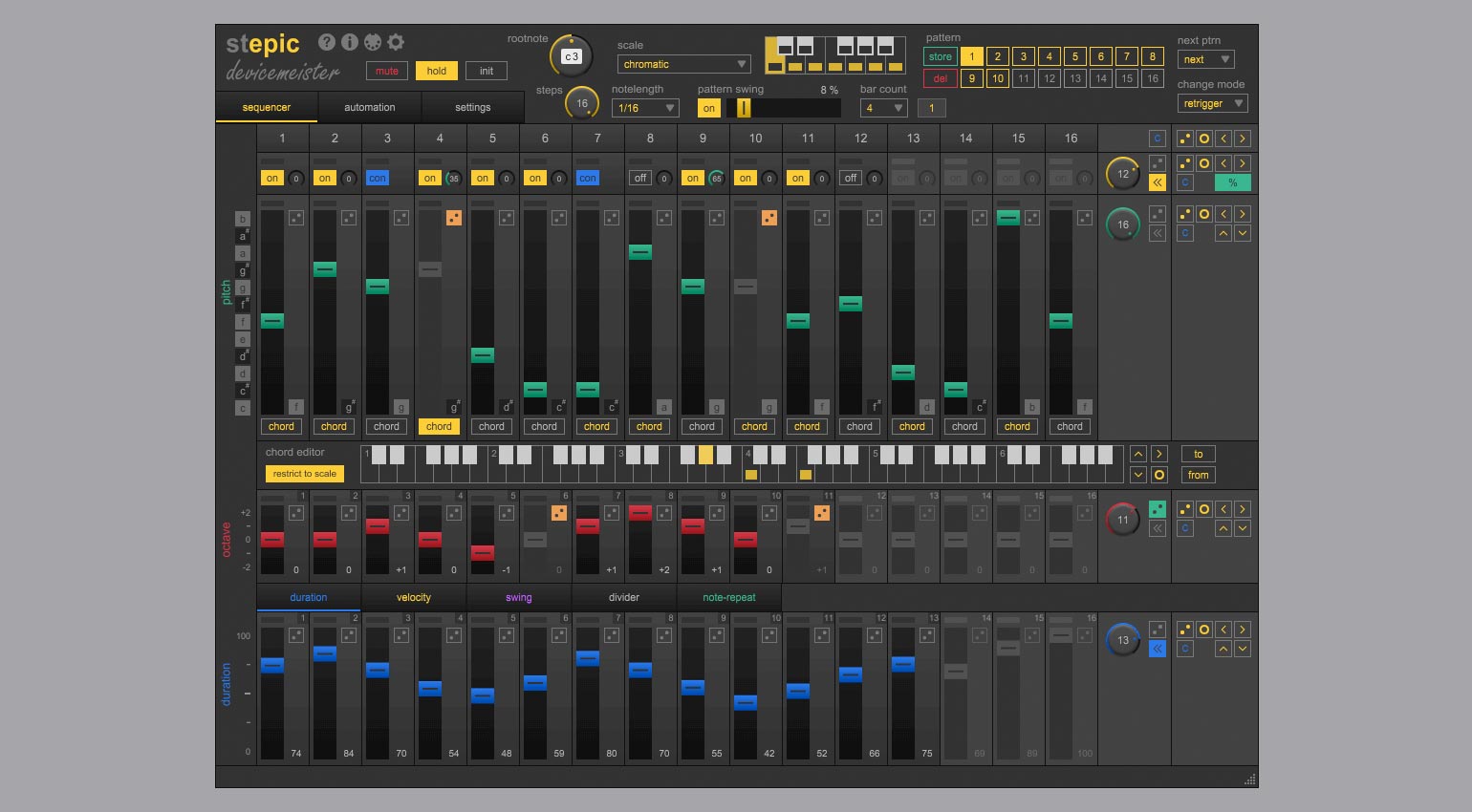Toggle restrict to scale button
The width and height of the screenshot is (1472, 812).
(305, 474)
